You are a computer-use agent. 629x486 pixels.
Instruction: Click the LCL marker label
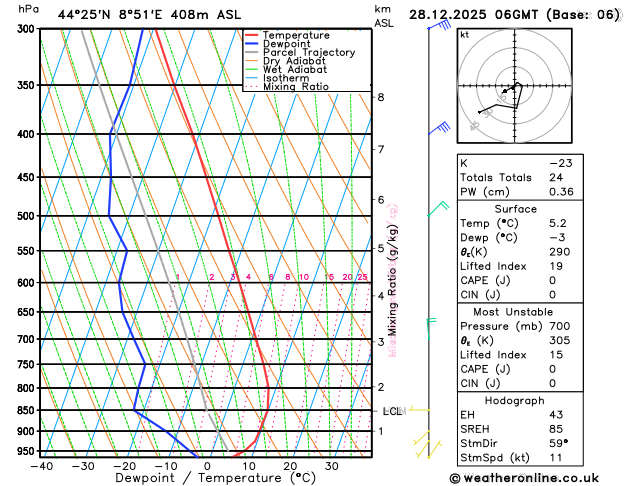click(x=394, y=411)
